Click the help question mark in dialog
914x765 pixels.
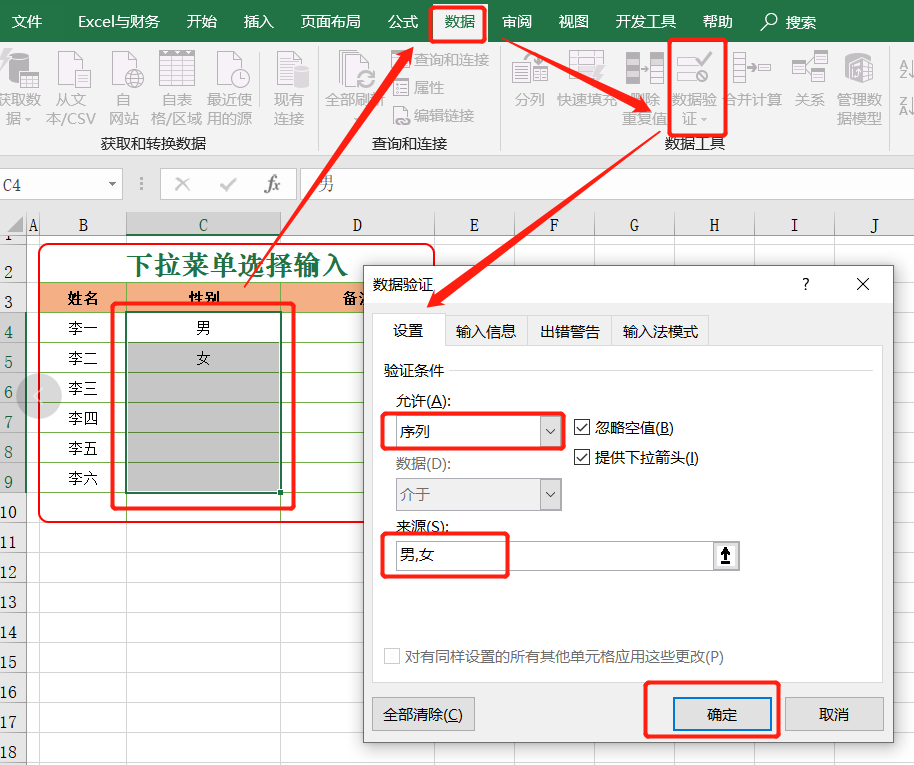click(806, 285)
